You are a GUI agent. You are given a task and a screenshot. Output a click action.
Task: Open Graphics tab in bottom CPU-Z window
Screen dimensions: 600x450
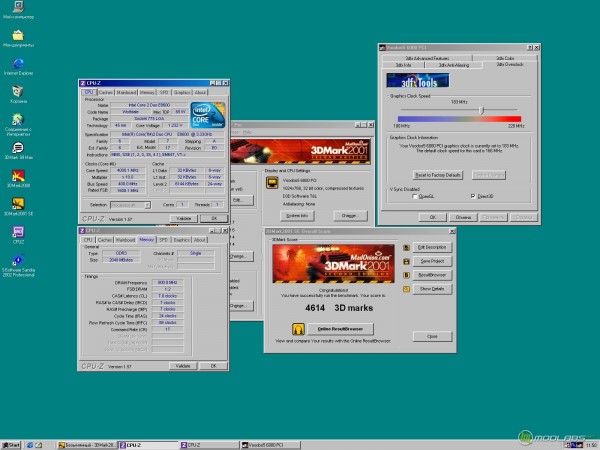(181, 240)
